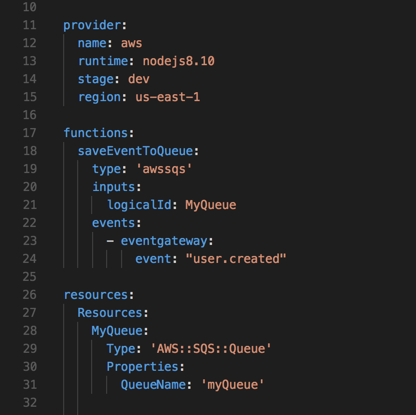416x415 pixels.
Task: Click the lowercase resources key on line 26
Action: click(96, 295)
